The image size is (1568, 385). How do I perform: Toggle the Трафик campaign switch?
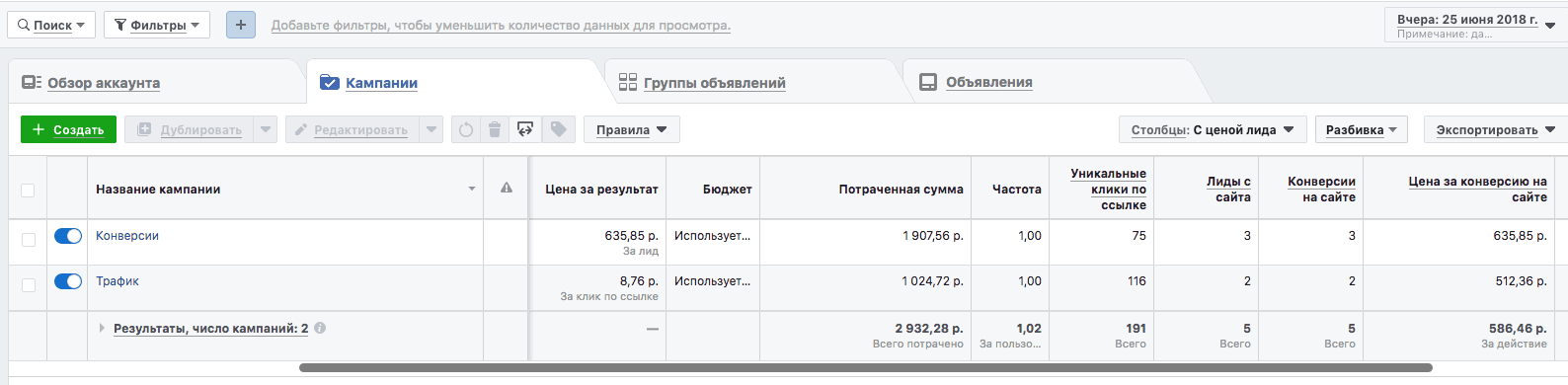click(x=68, y=281)
